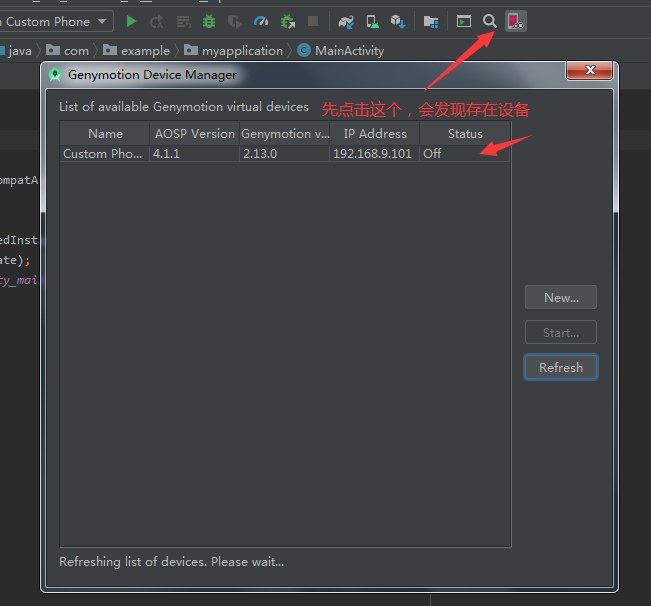The image size is (651, 606).
Task: Start debugging with the green bug icon
Action: point(209,21)
